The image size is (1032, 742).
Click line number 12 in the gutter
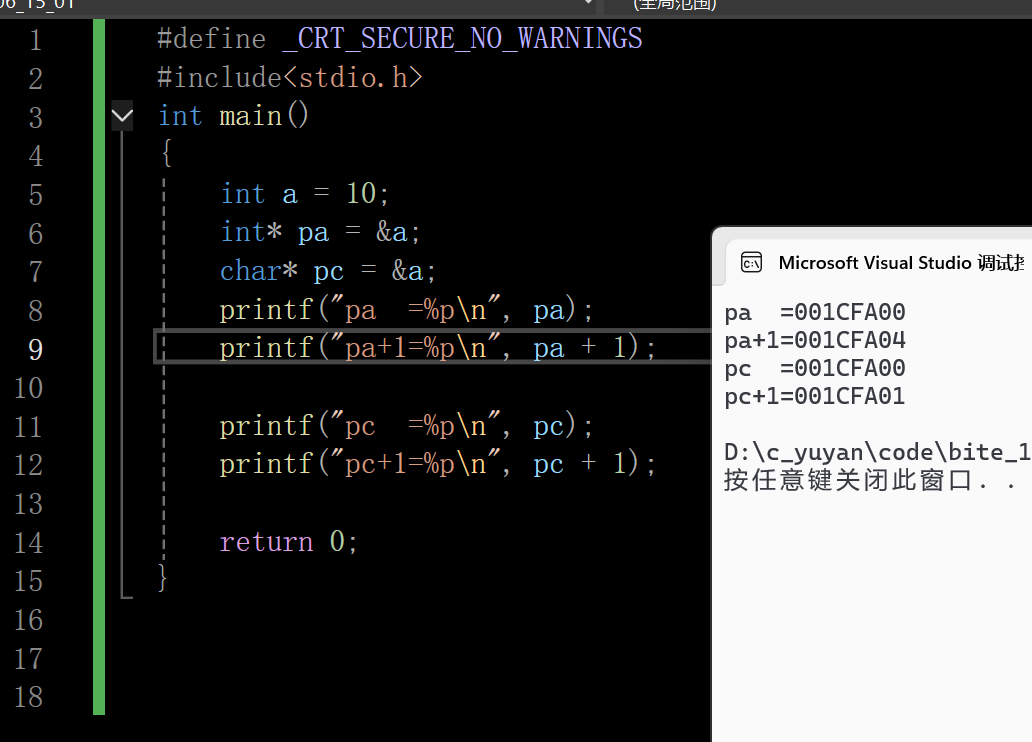[x=29, y=465]
